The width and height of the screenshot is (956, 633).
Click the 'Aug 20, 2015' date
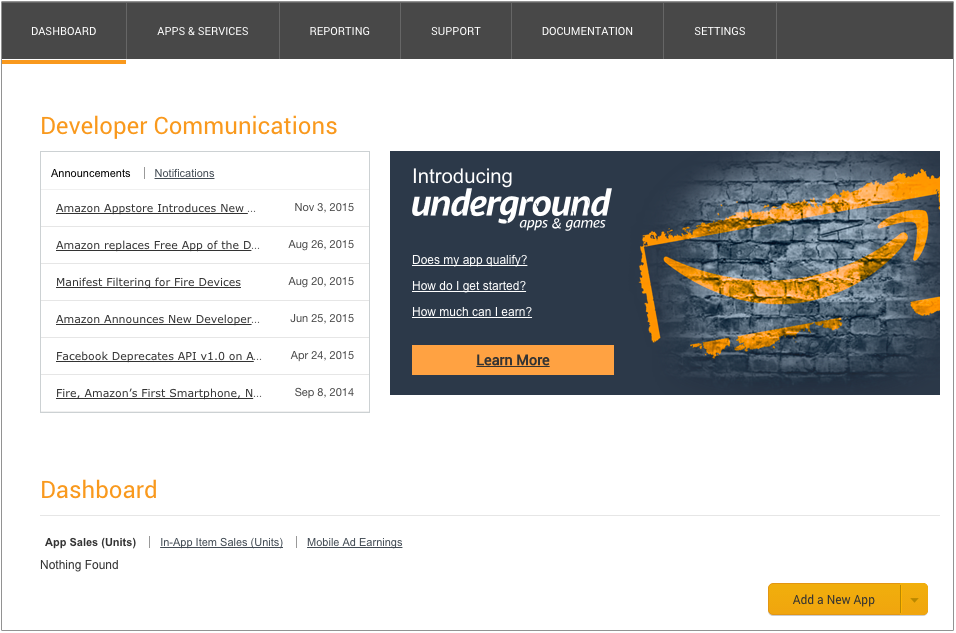tap(321, 281)
